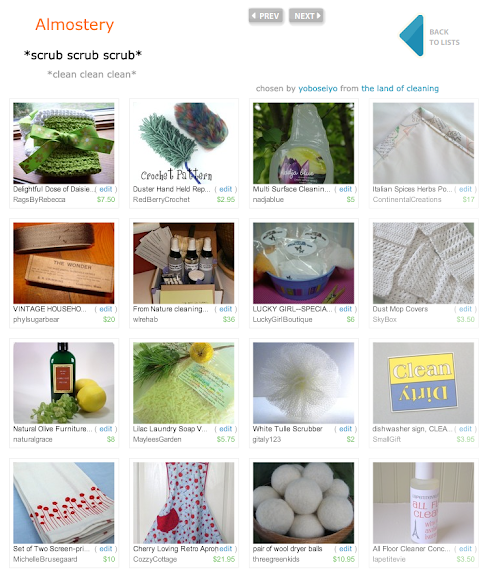
Task: Open the green crochet washcloth thumbnail
Action: [x=64, y=143]
